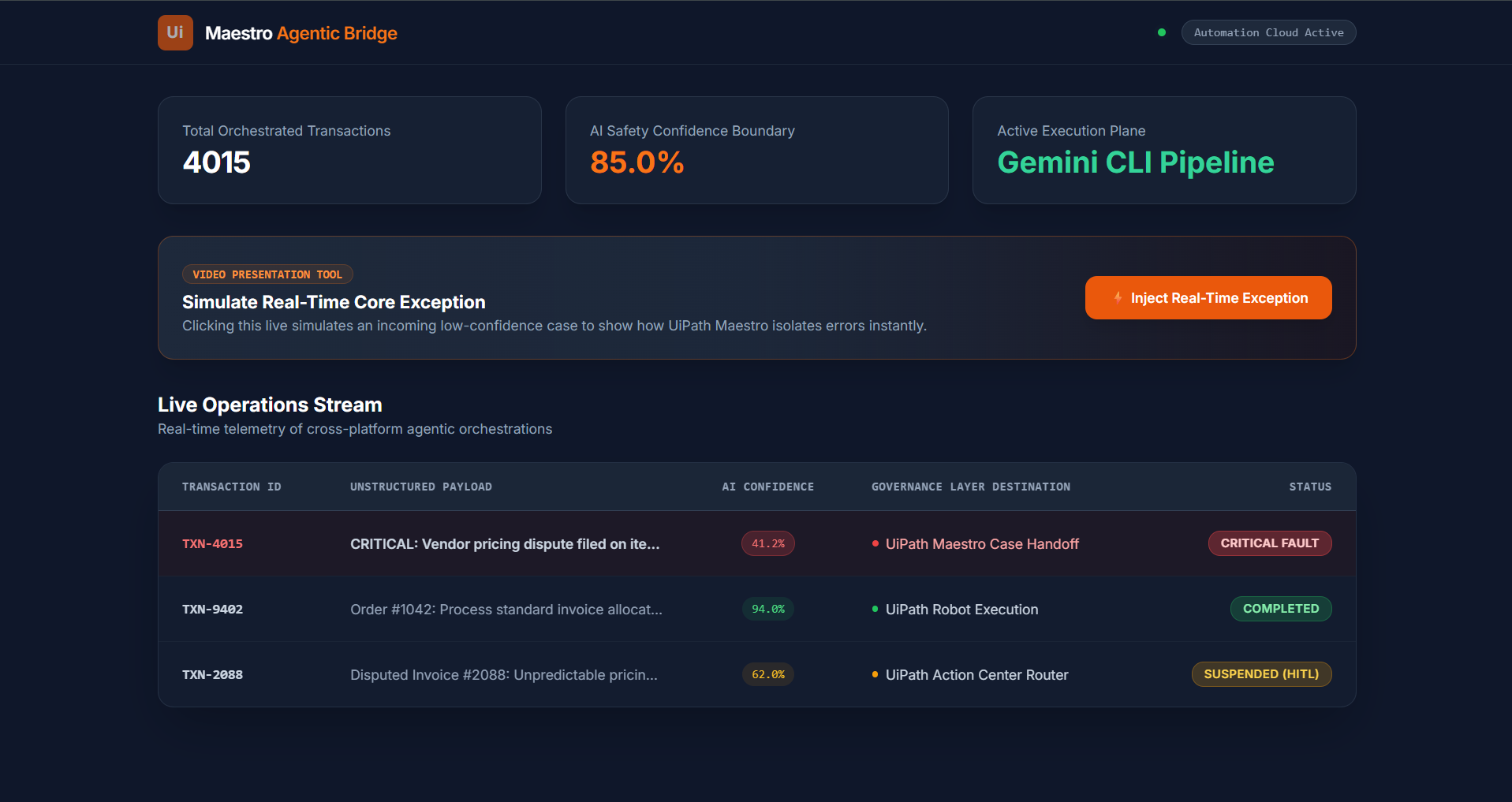This screenshot has height=802, width=1512.
Task: Click the Disputed Invoice #2088 payload
Action: pyautogui.click(x=504, y=674)
